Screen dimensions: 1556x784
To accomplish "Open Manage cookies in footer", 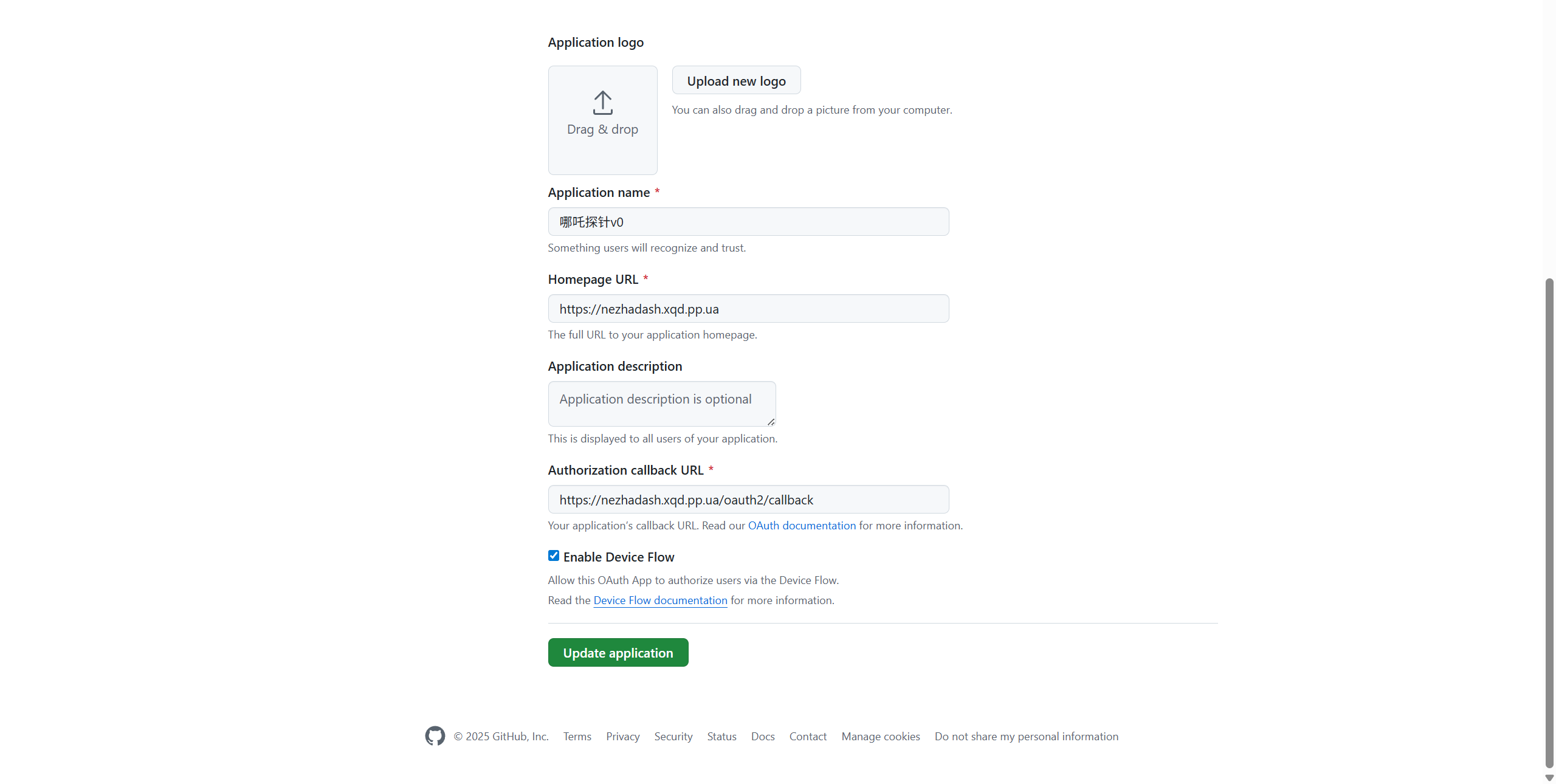I will coord(880,737).
